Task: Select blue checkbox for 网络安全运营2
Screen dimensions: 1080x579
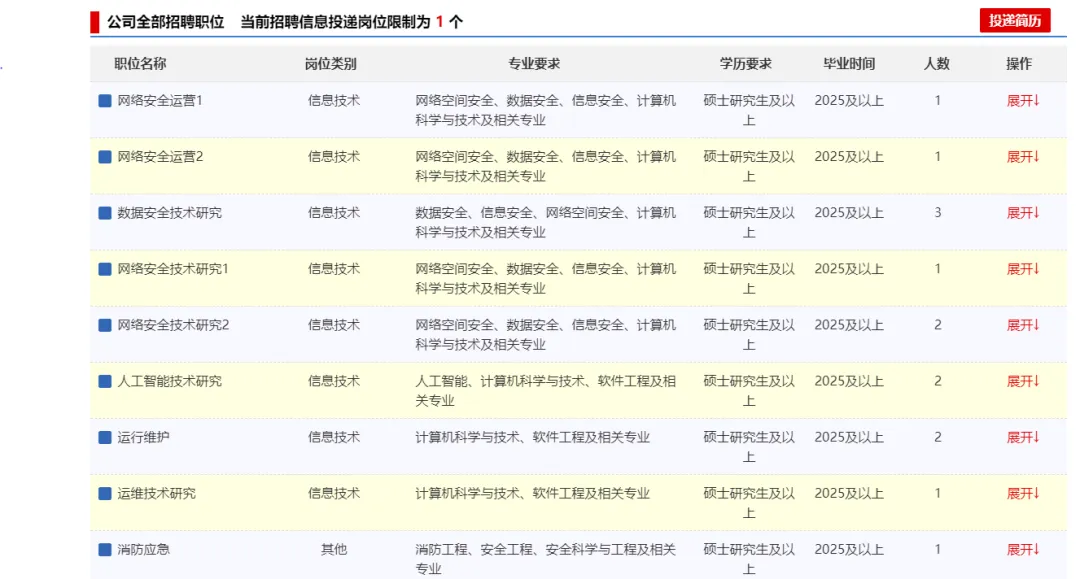Action: pos(105,157)
